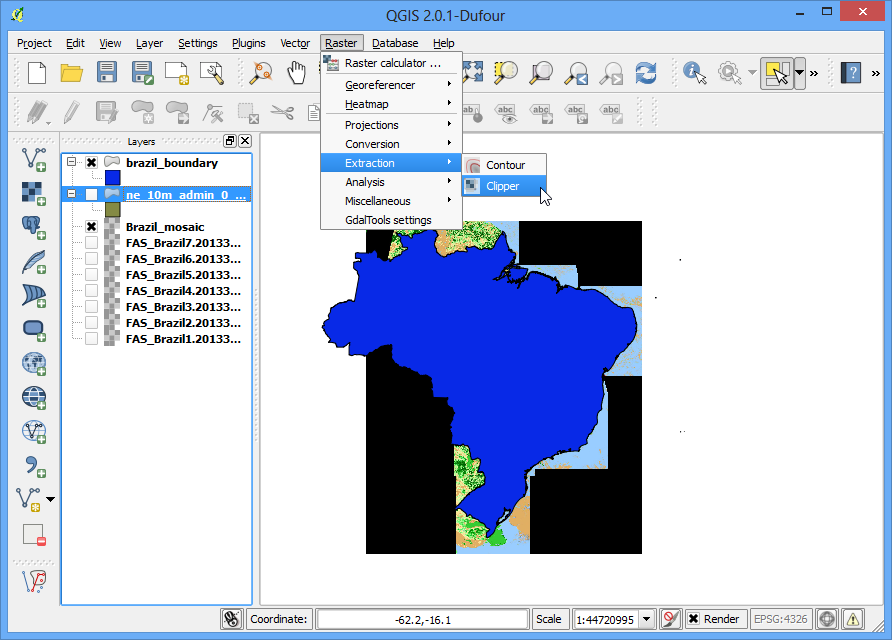Toggle visibility of Brazil_mosaic layer
The width and height of the screenshot is (892, 640).
pos(91,226)
